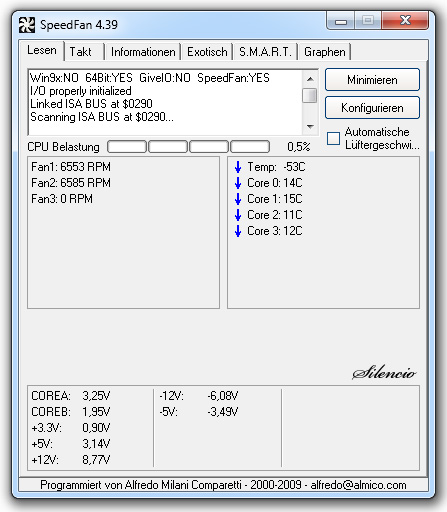The image size is (447, 512).
Task: Click the log scrollbar up arrow
Action: [x=310, y=79]
